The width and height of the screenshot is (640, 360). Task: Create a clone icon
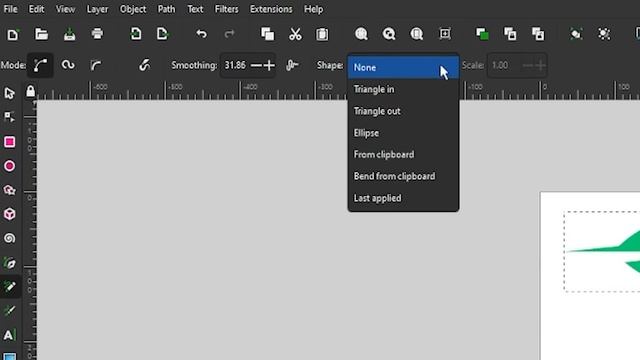click(x=510, y=34)
